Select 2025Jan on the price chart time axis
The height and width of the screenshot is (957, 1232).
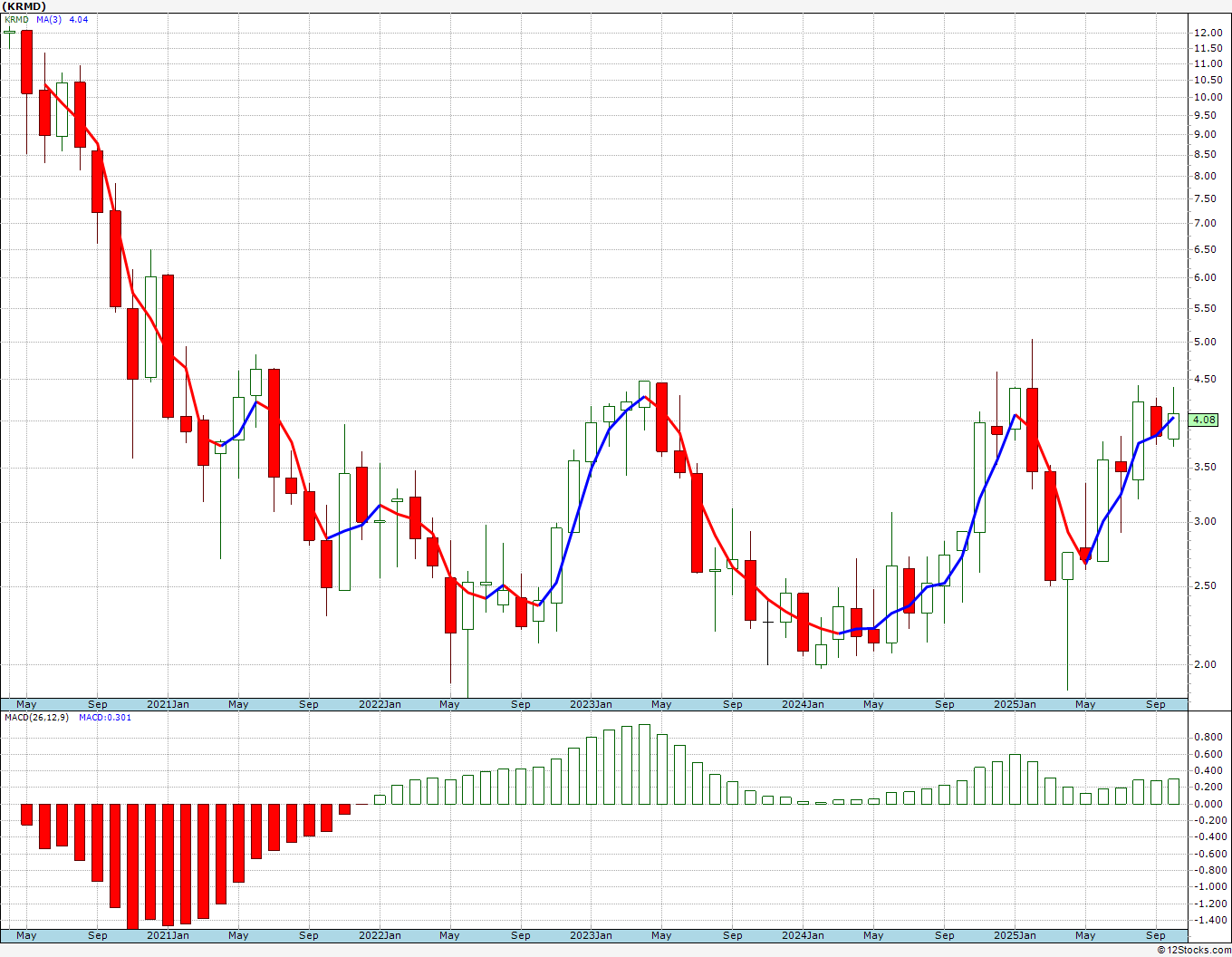(x=1015, y=704)
